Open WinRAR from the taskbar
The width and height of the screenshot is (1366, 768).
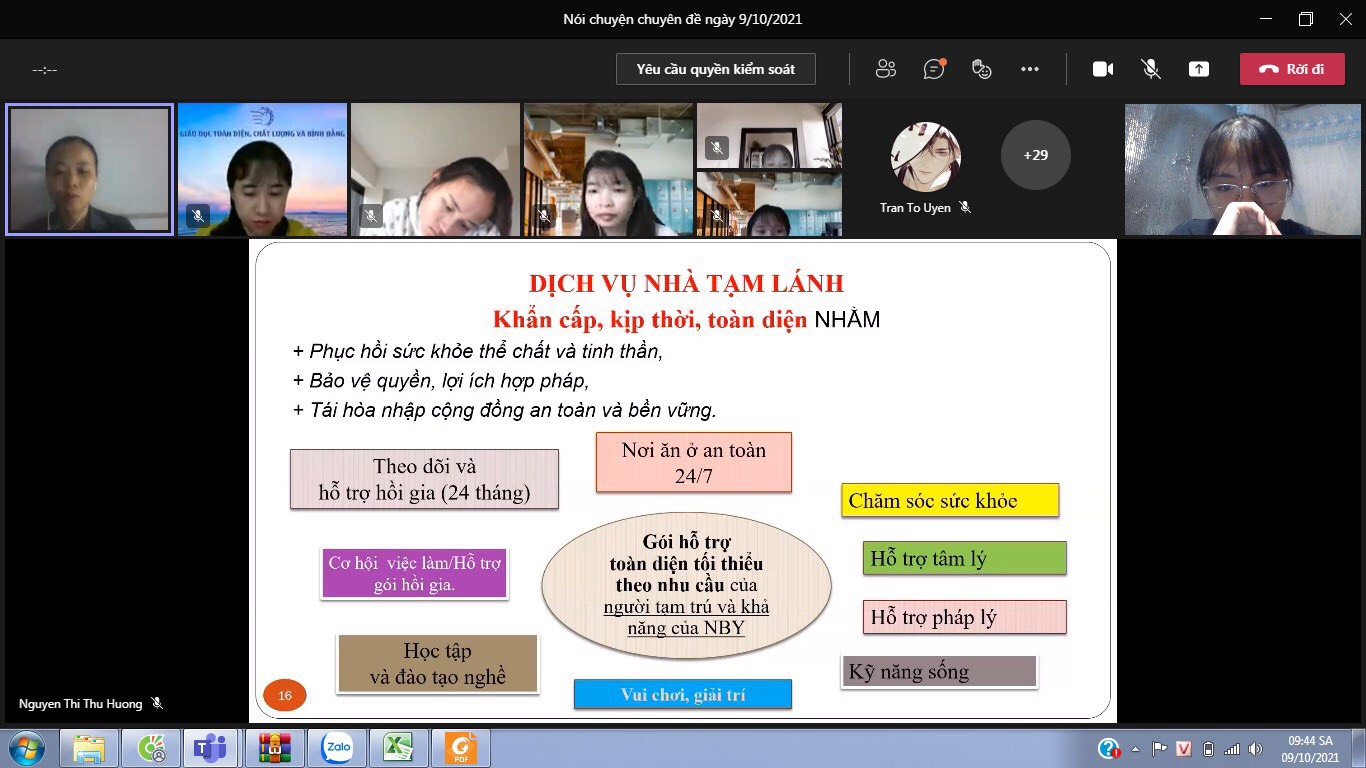pos(275,747)
